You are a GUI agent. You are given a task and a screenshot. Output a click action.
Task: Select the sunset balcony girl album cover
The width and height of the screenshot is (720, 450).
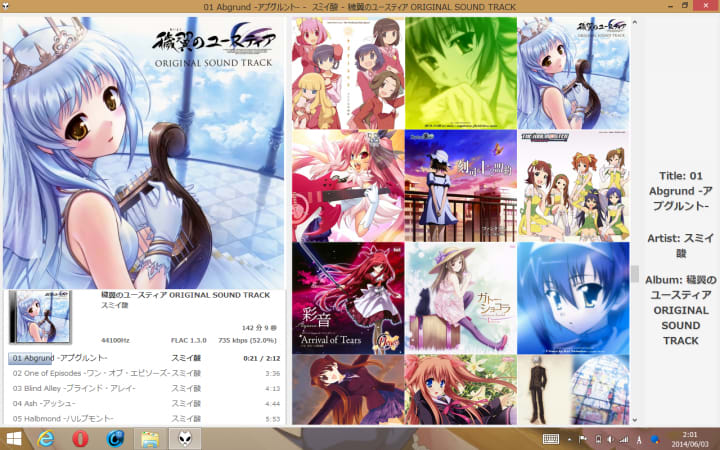click(x=461, y=186)
